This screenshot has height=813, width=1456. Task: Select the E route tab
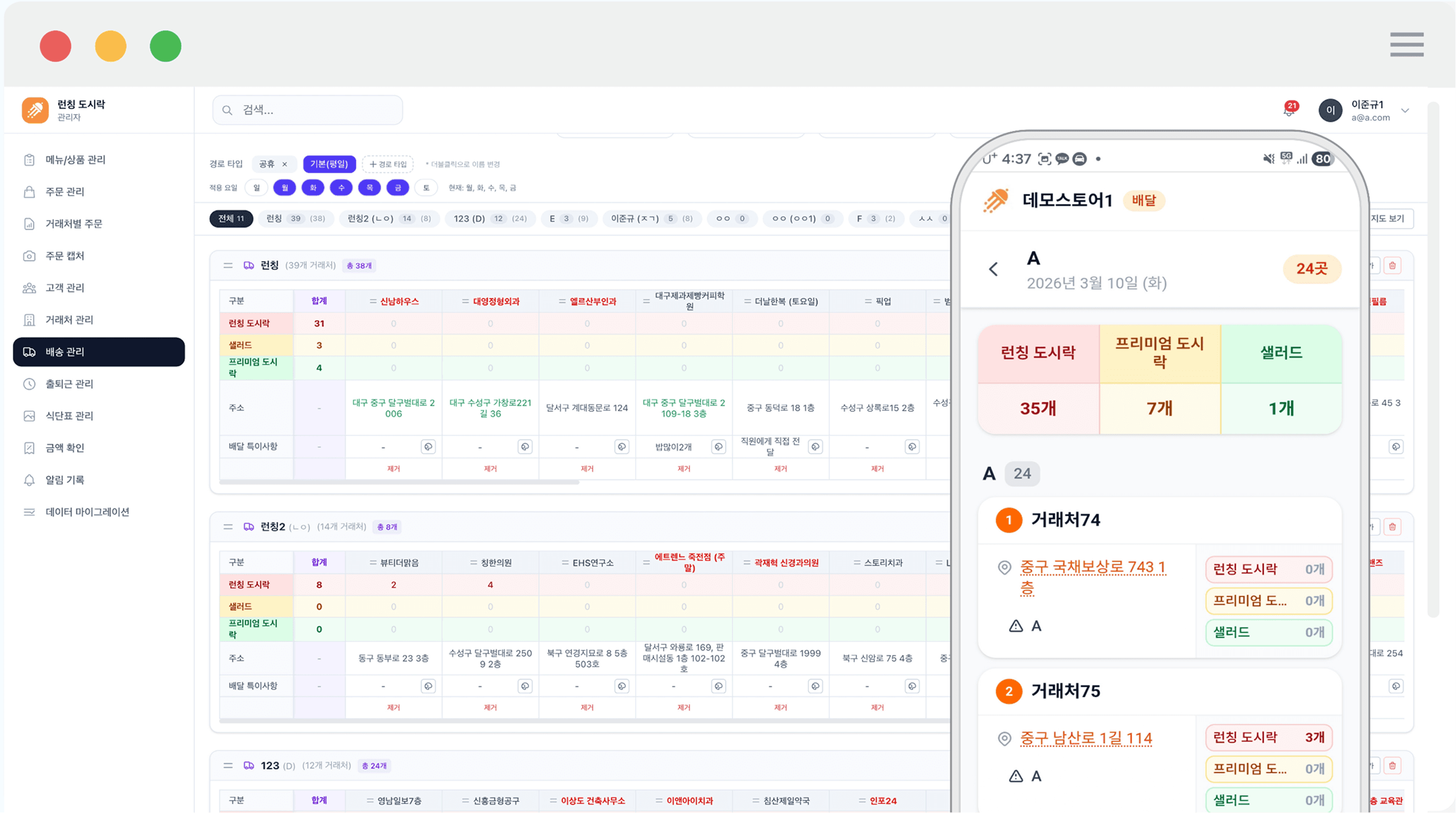[569, 219]
